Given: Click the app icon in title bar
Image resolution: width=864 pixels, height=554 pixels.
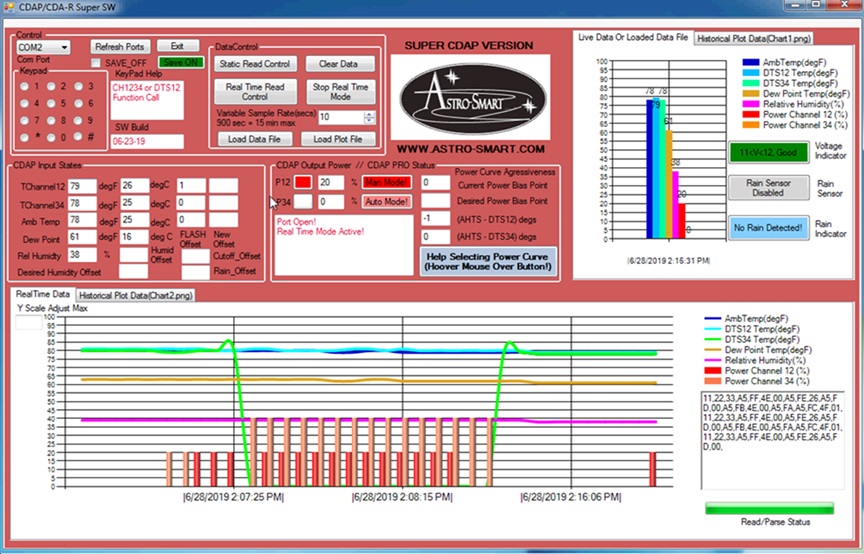Looking at the screenshot, I should pos(9,8).
